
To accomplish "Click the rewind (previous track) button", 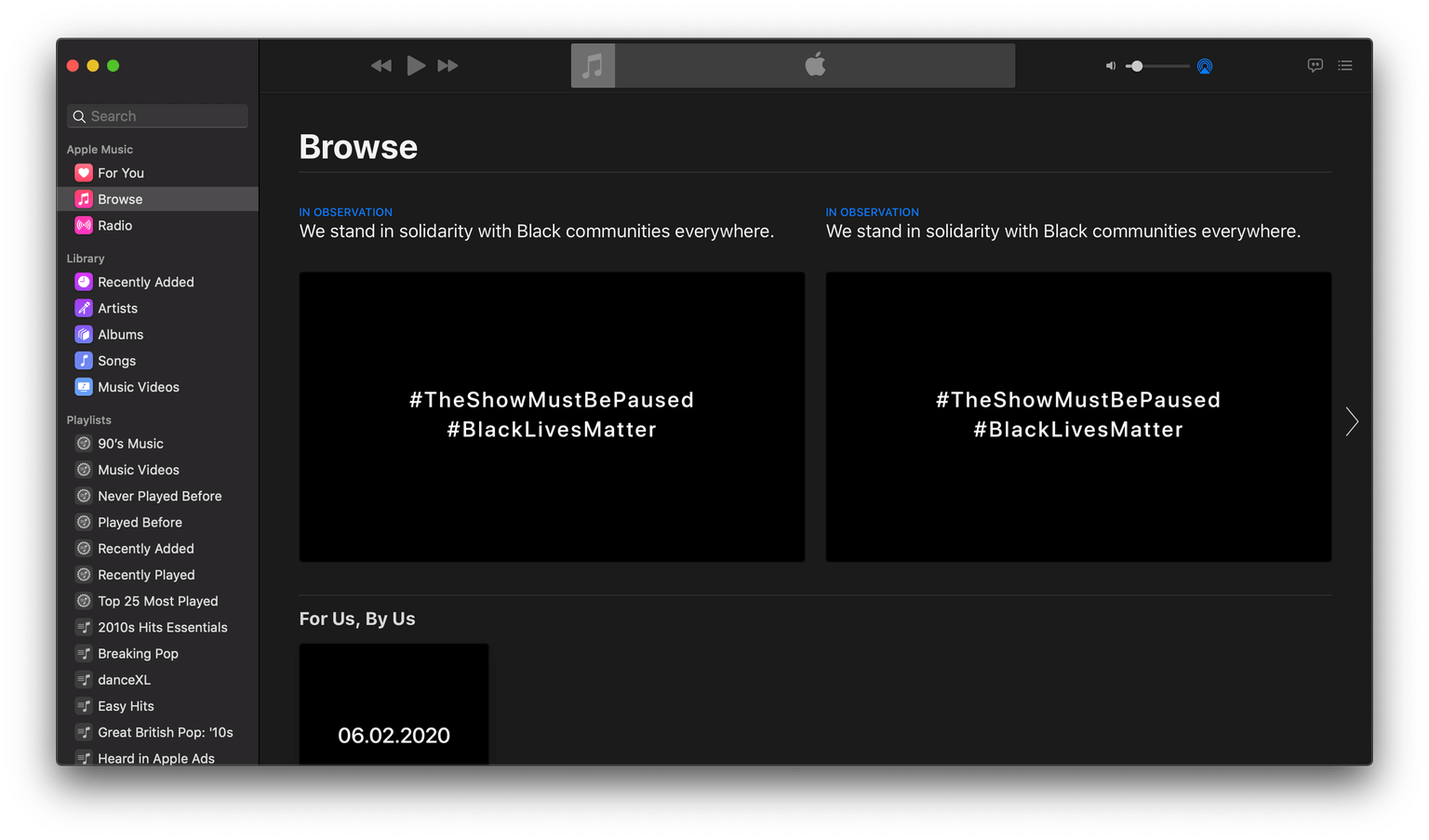I will pyautogui.click(x=381, y=65).
